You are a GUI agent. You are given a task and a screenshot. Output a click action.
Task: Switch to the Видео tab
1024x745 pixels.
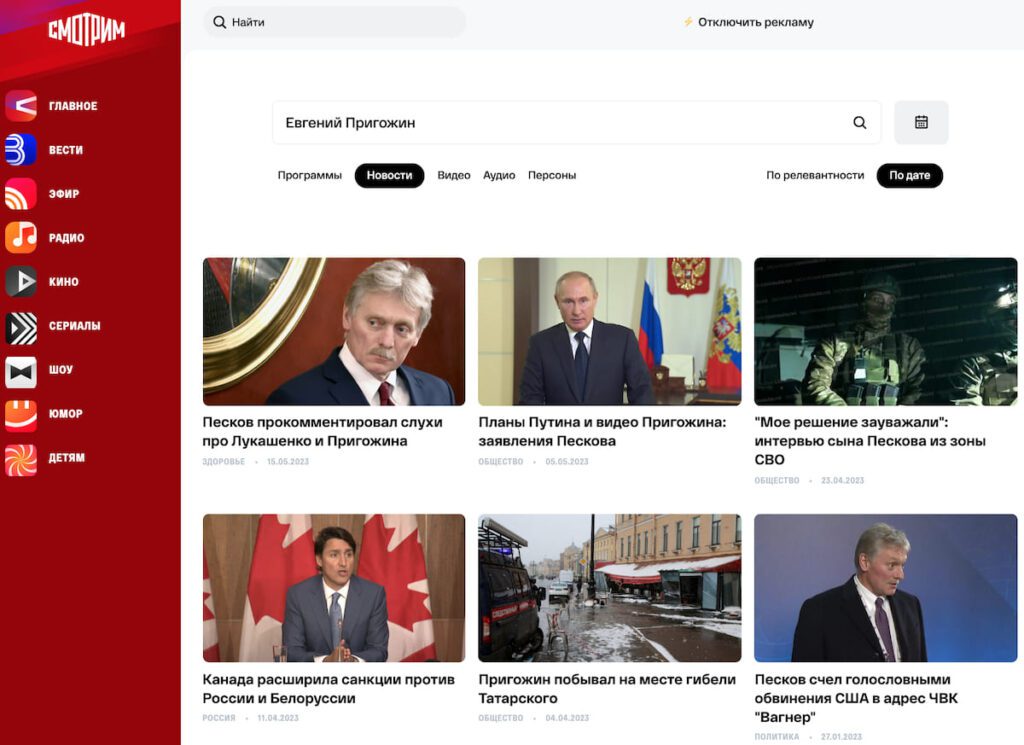tap(453, 176)
